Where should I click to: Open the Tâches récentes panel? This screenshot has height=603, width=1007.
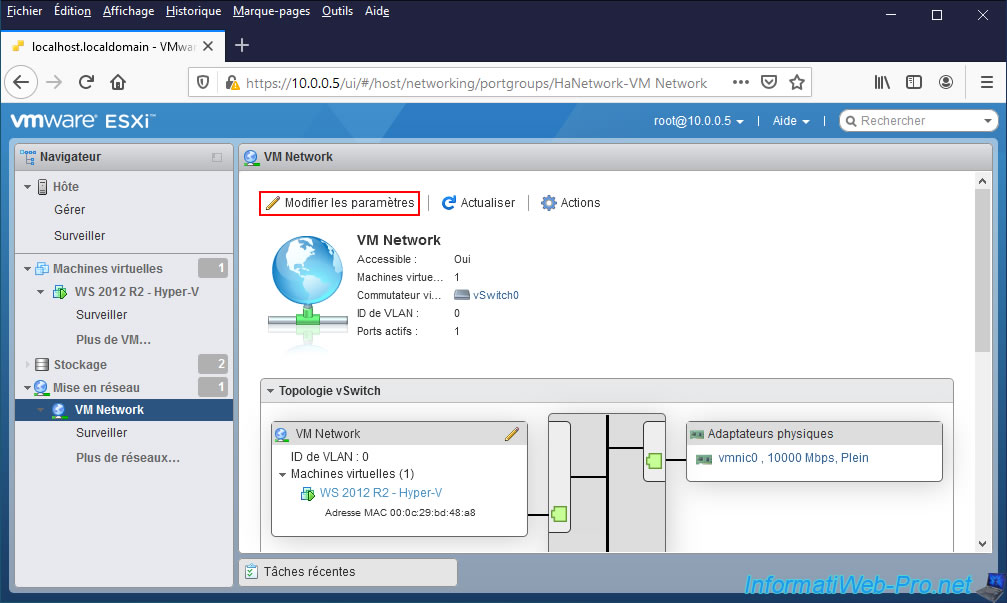coord(348,572)
